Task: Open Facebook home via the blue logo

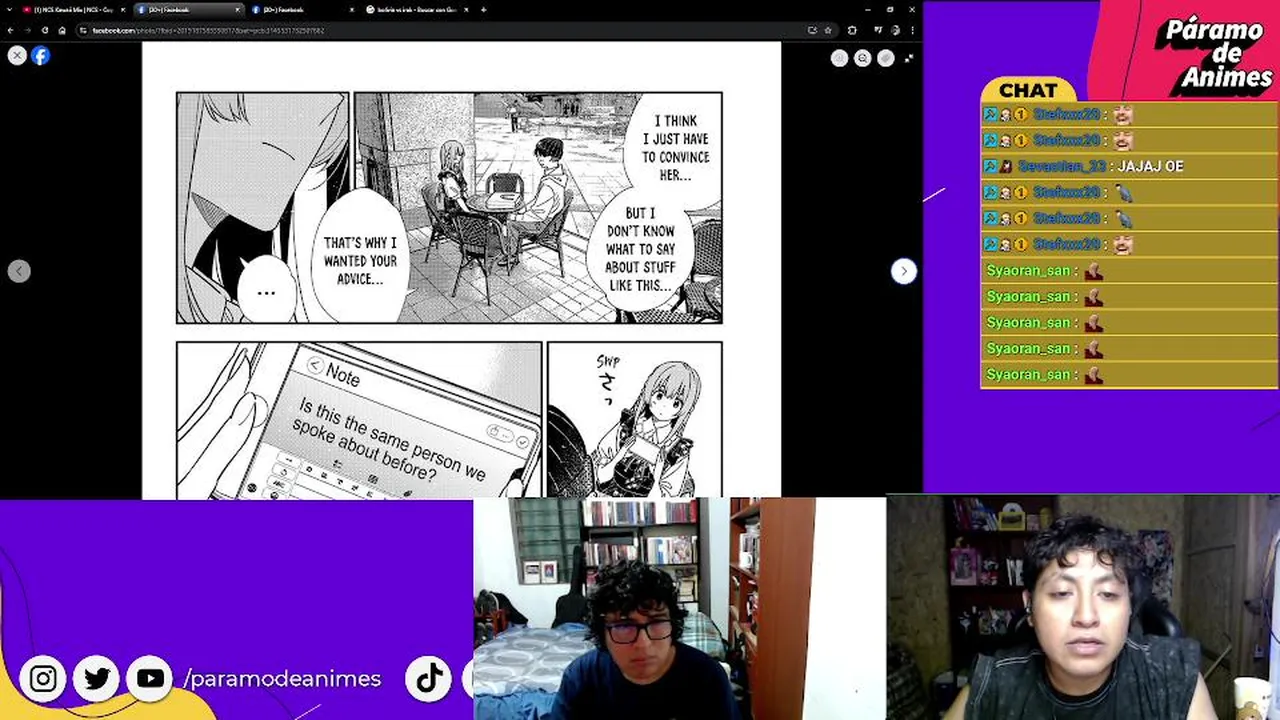Action: point(40,56)
